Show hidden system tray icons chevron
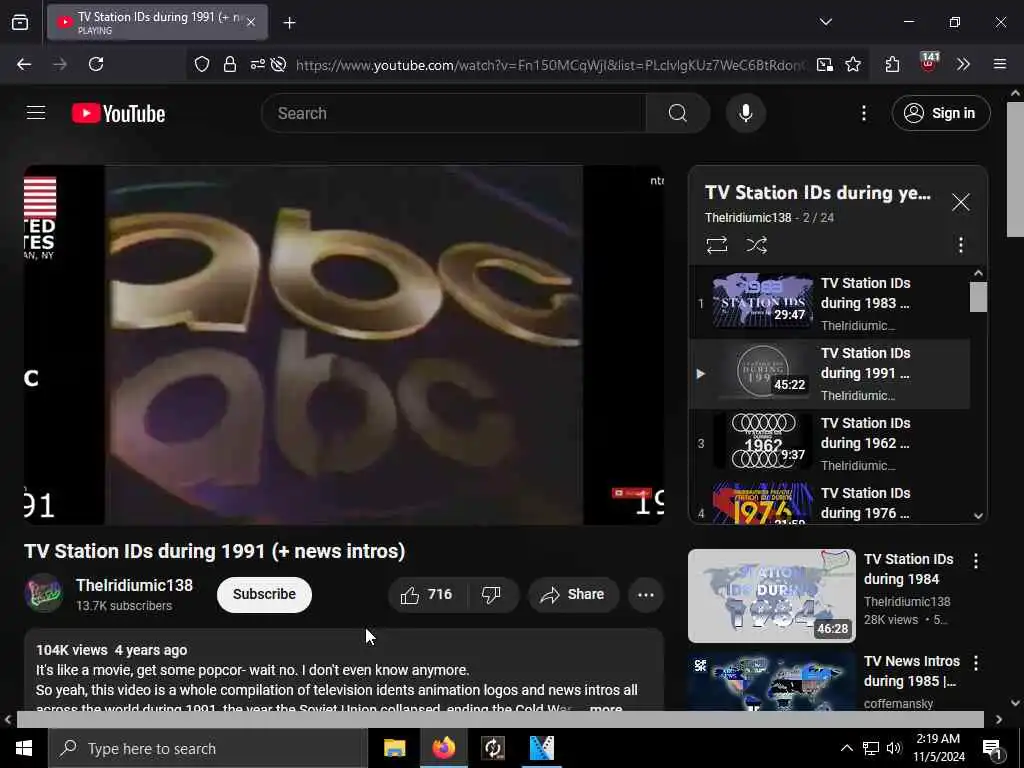Screen dimensions: 1024x768 pos(846,748)
